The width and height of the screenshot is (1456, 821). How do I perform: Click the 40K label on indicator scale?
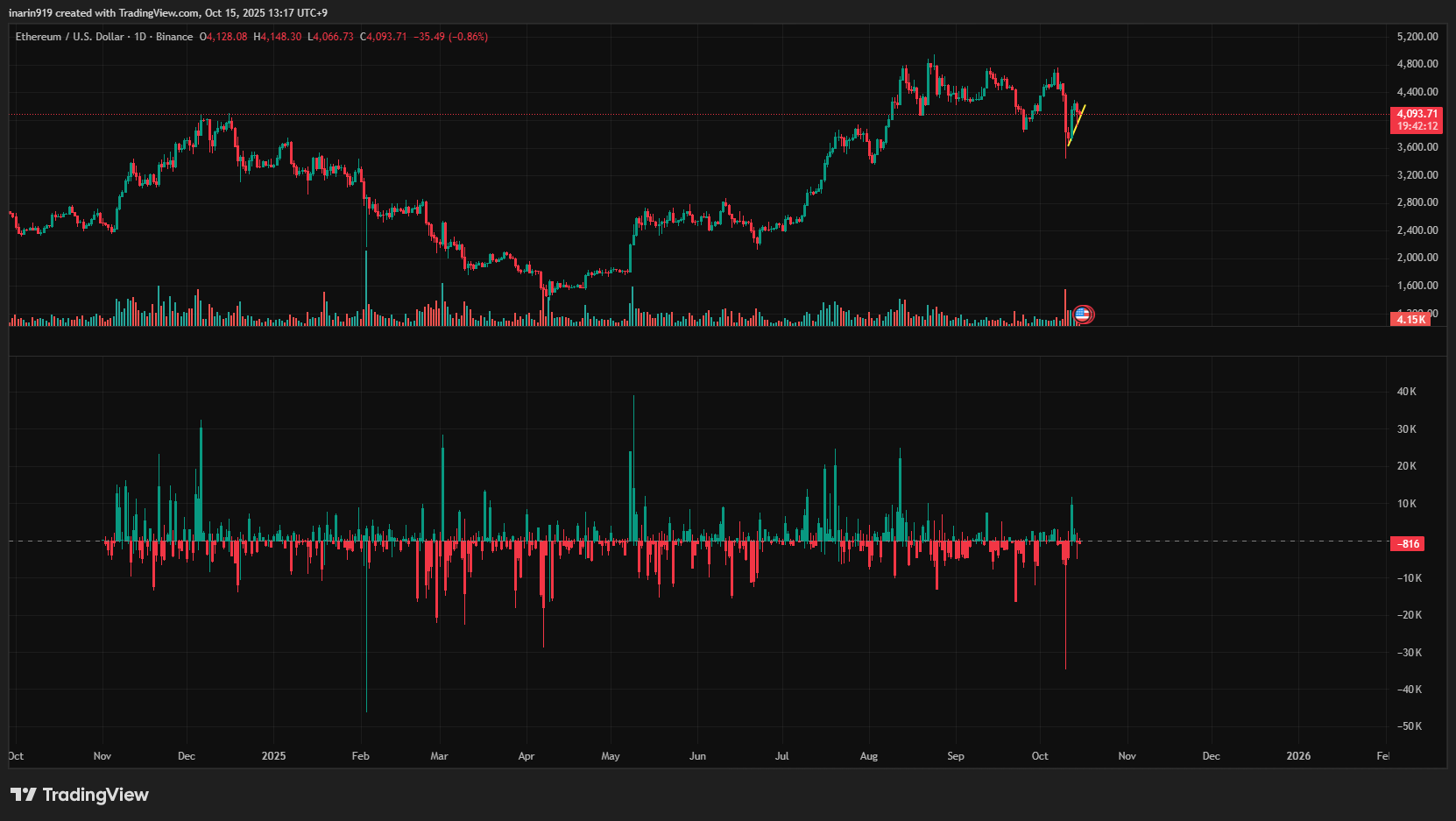pyautogui.click(x=1406, y=392)
